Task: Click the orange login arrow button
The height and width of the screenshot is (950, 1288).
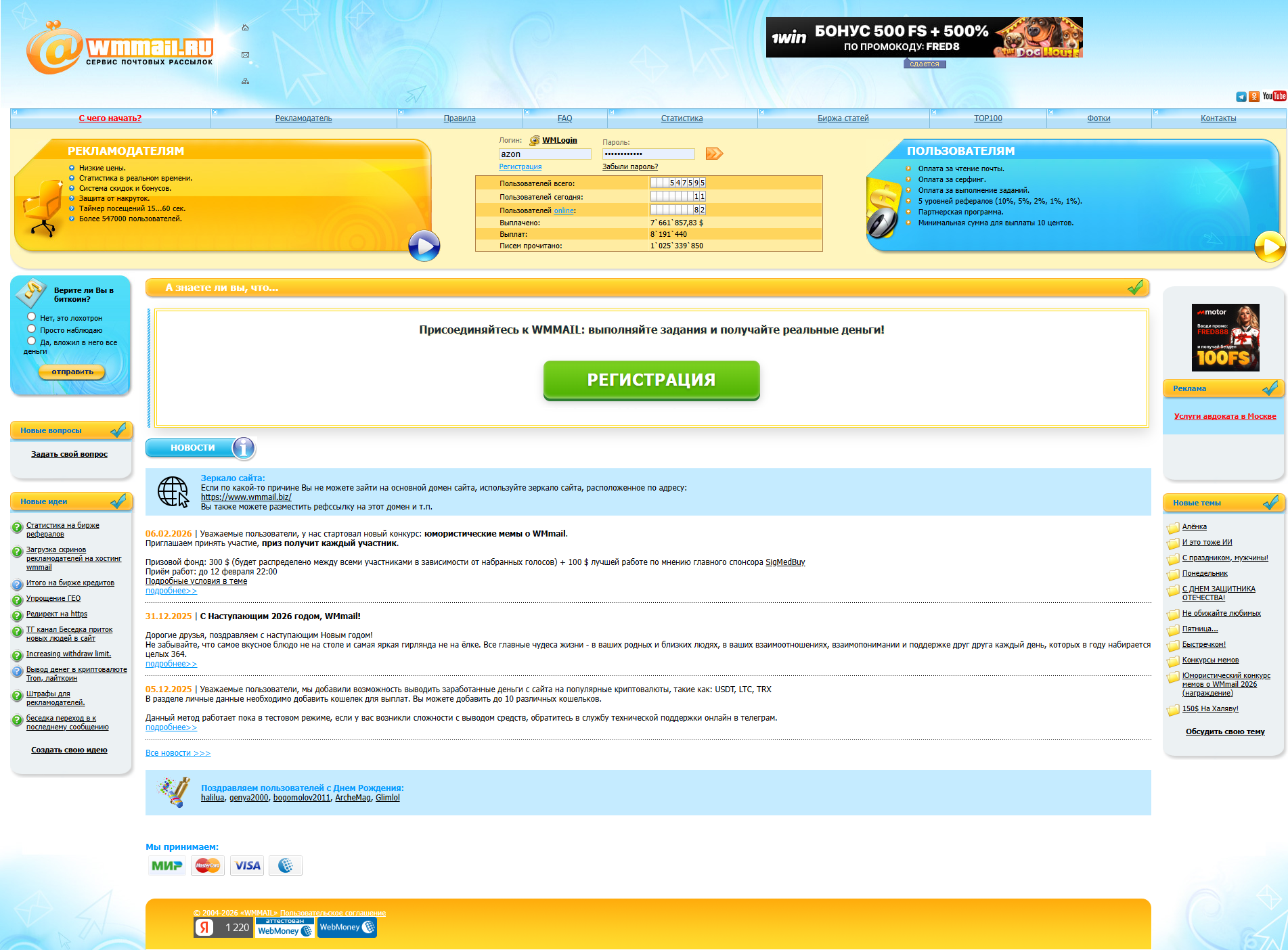Action: click(714, 154)
